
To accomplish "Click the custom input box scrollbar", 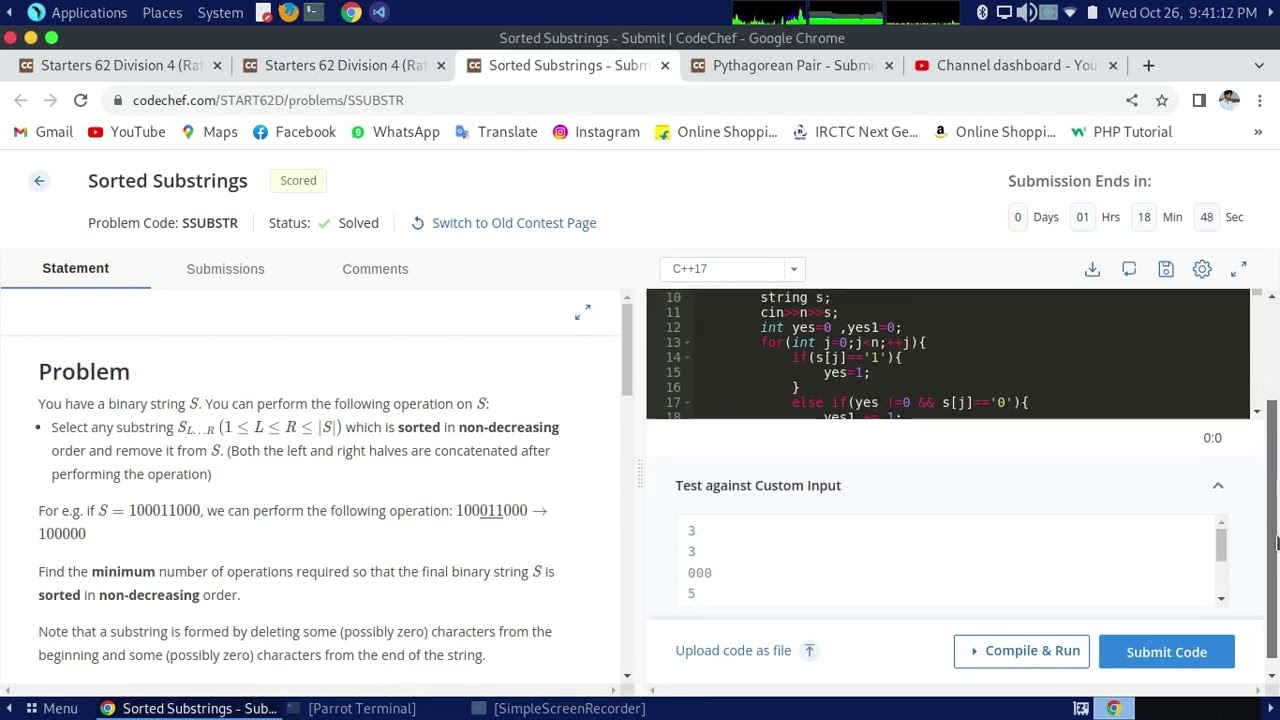I will click(1221, 545).
